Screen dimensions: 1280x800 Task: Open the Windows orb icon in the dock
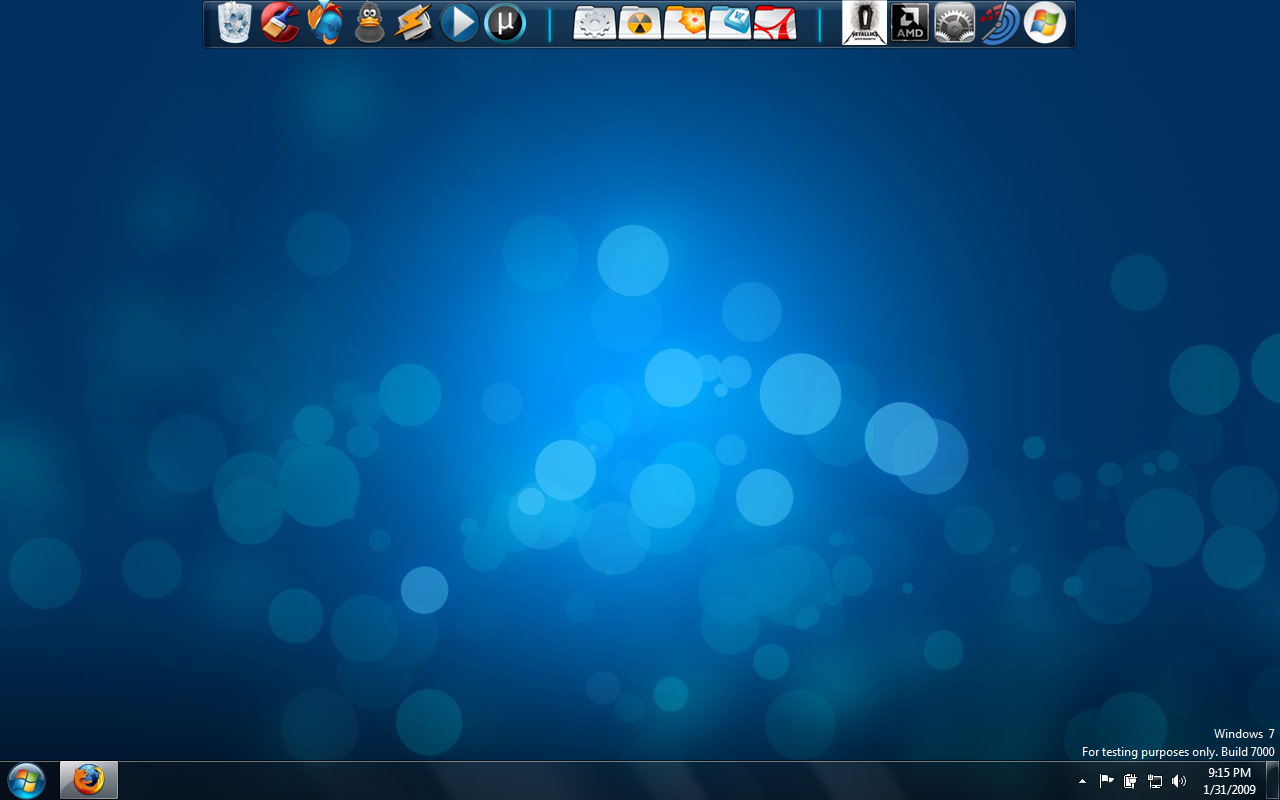[1044, 23]
